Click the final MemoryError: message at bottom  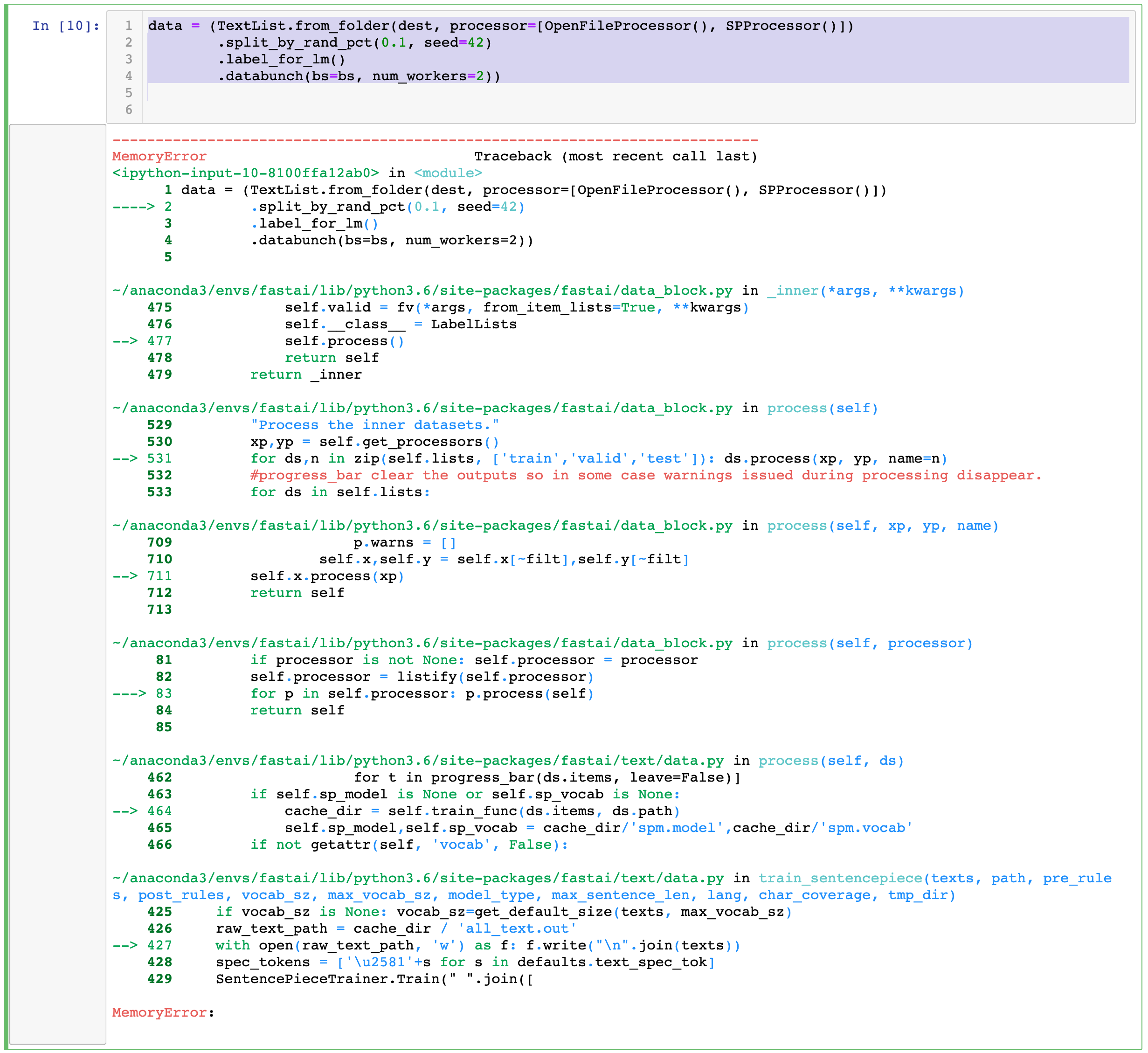pyautogui.click(x=163, y=1013)
